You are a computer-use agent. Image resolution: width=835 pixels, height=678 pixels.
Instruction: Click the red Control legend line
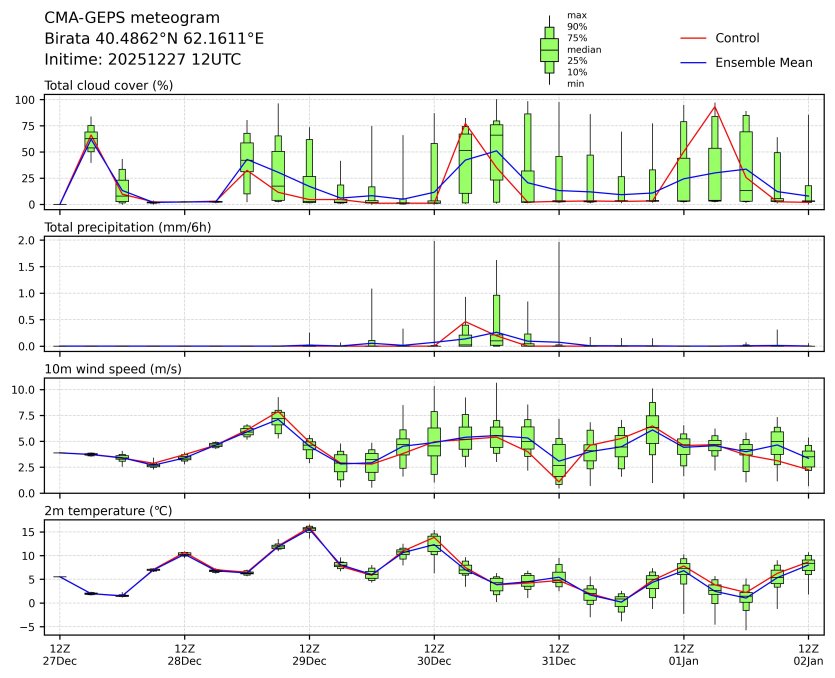[693, 38]
